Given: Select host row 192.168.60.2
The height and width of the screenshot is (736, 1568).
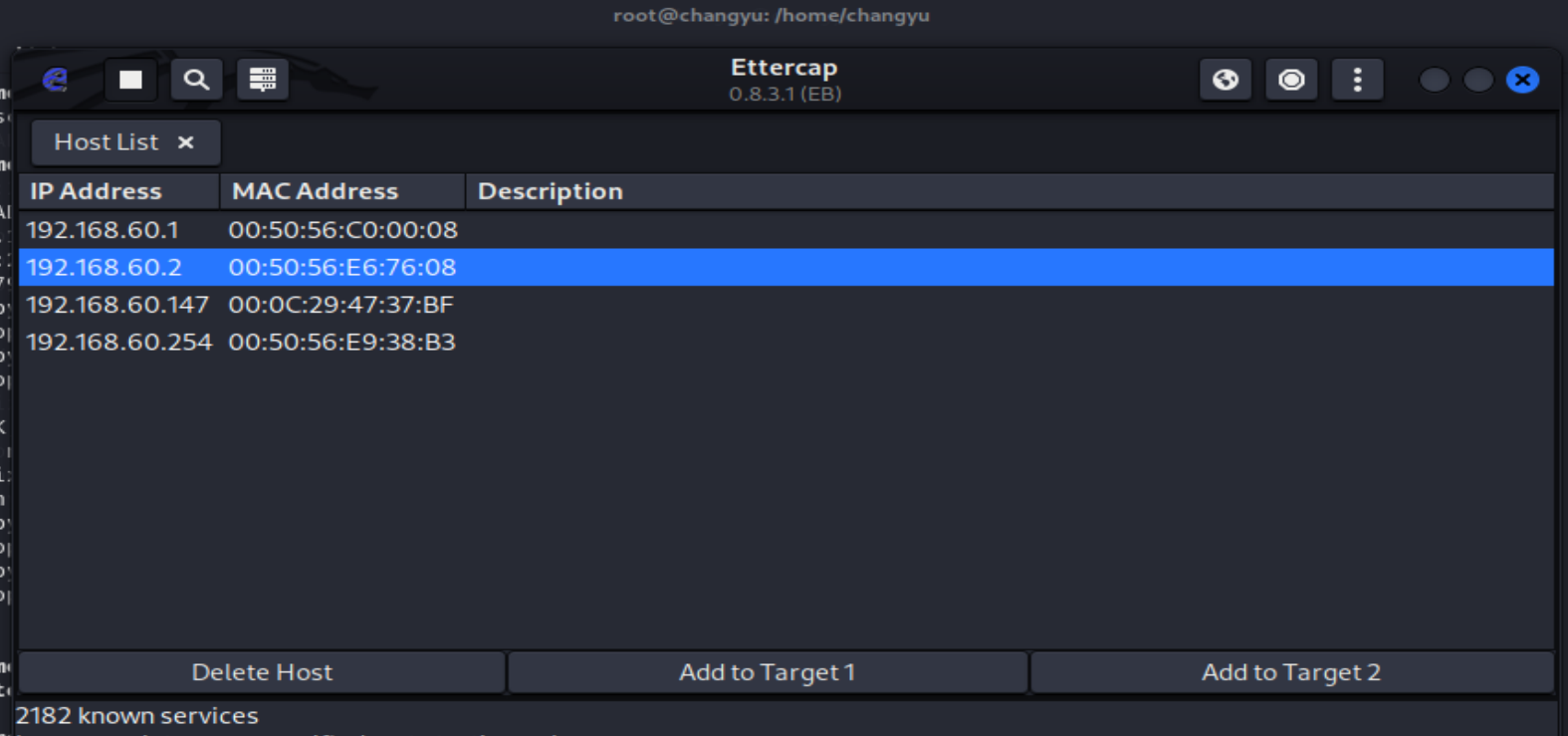Looking at the screenshot, I should (786, 267).
